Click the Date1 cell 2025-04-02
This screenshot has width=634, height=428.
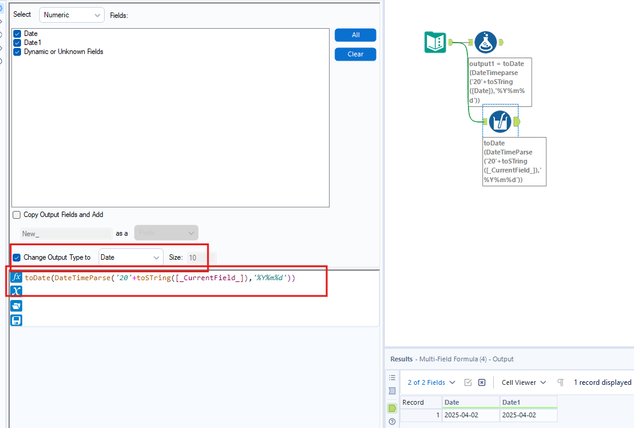click(528, 415)
